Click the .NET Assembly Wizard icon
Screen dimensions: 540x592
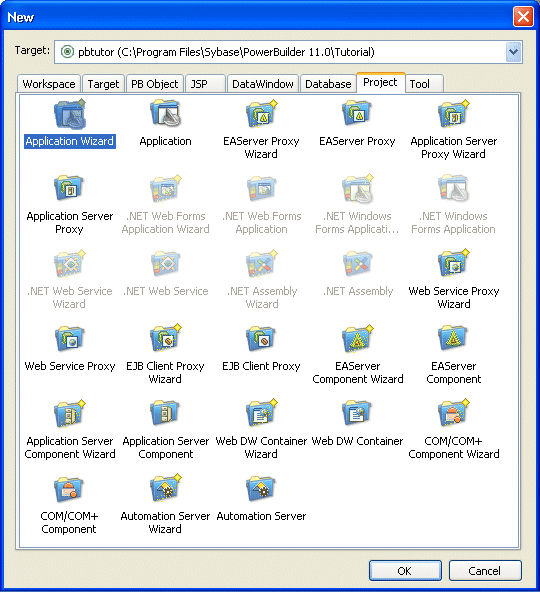(x=261, y=263)
